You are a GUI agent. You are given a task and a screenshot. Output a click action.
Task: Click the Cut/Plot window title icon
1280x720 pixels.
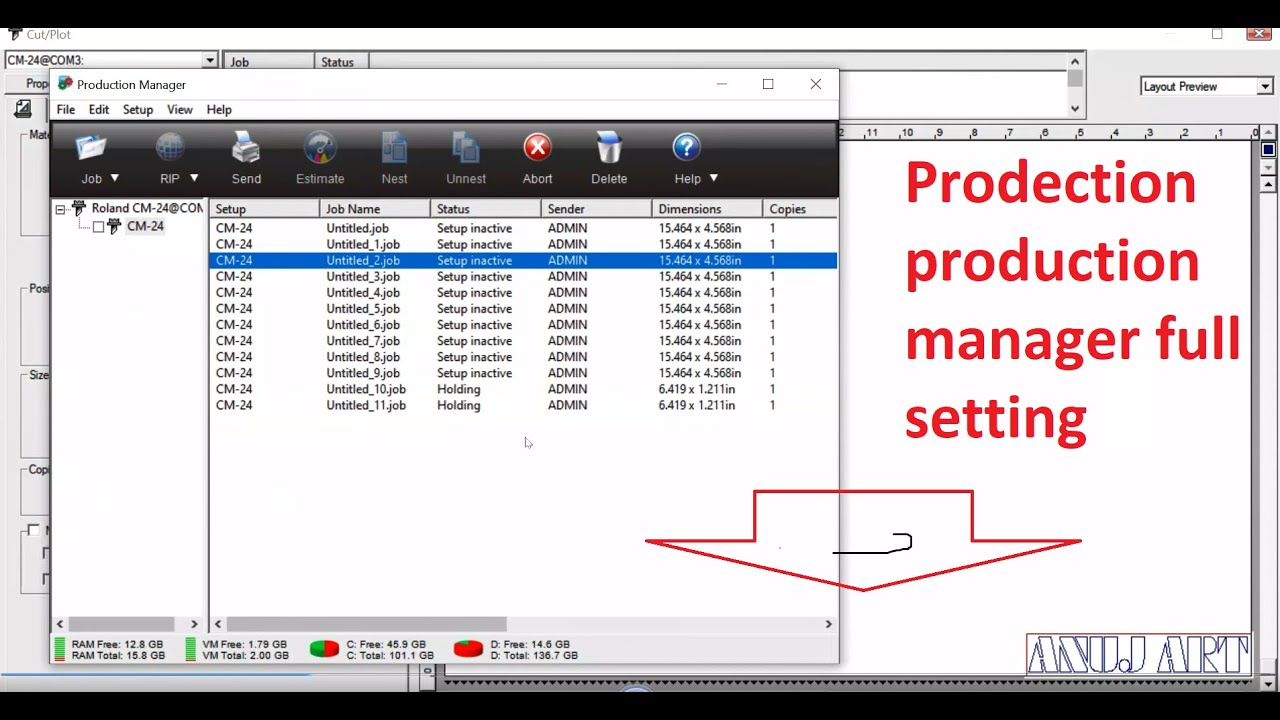(x=14, y=34)
